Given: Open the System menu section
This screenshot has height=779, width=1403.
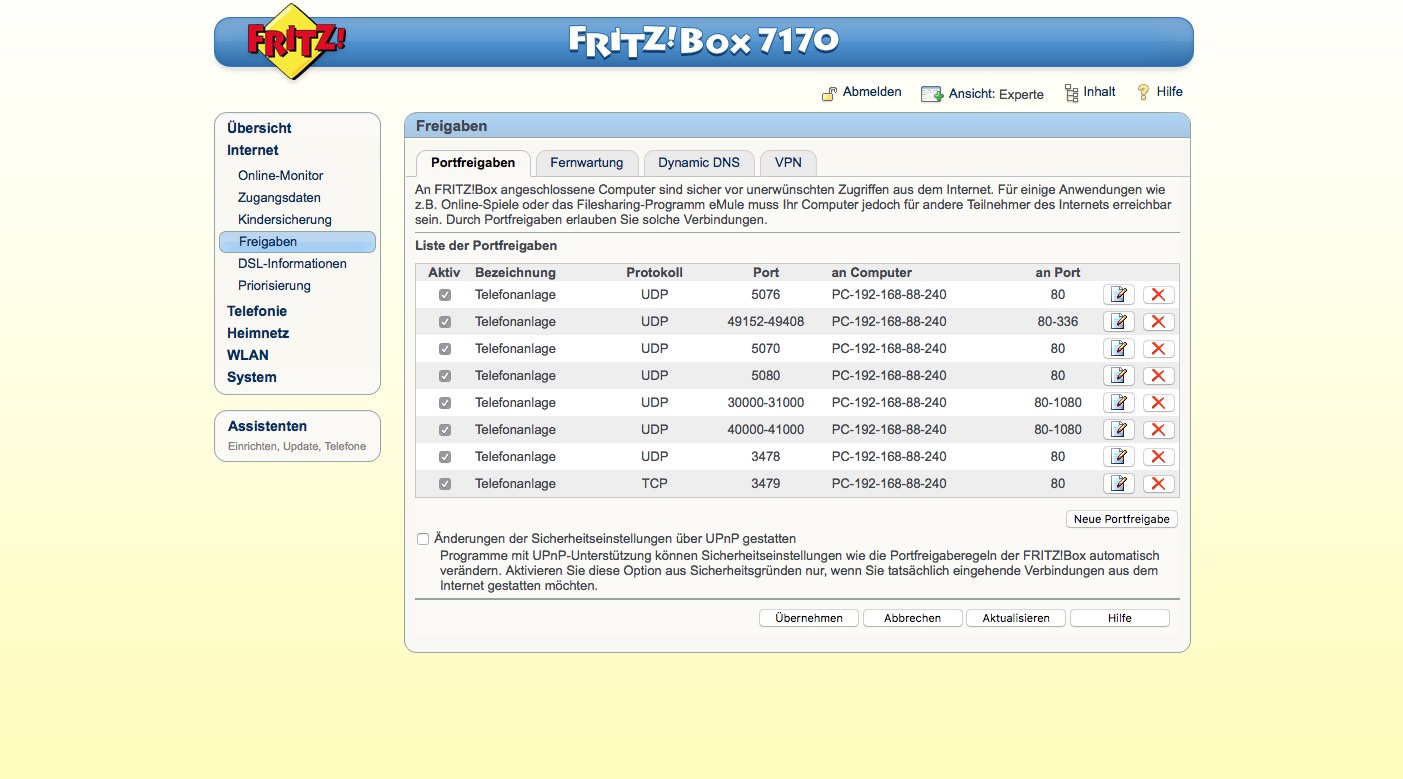Looking at the screenshot, I should pos(252,377).
